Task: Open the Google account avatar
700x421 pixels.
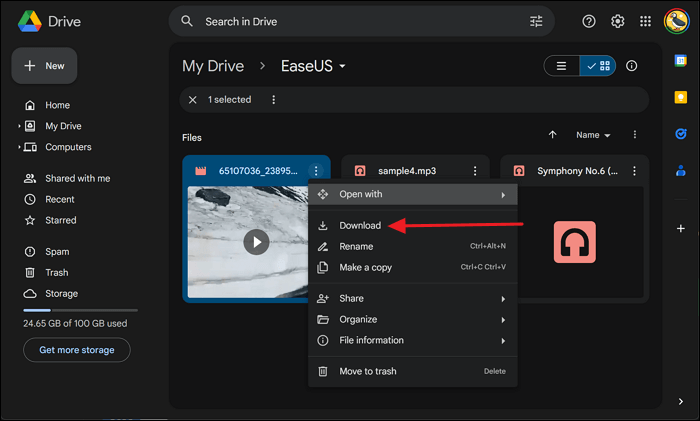Action: click(677, 21)
